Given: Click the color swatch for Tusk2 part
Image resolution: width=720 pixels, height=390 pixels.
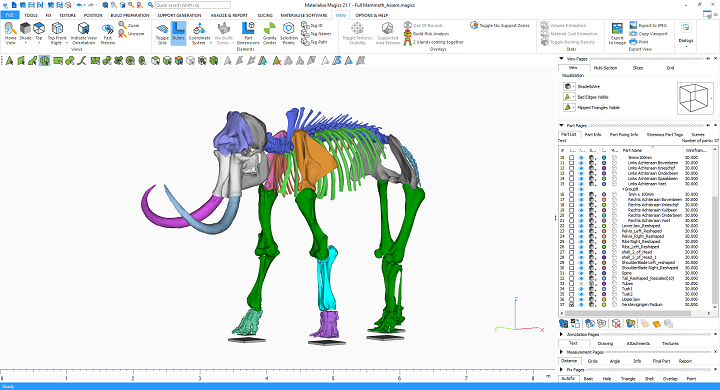Looking at the screenshot, I should click(x=604, y=294).
